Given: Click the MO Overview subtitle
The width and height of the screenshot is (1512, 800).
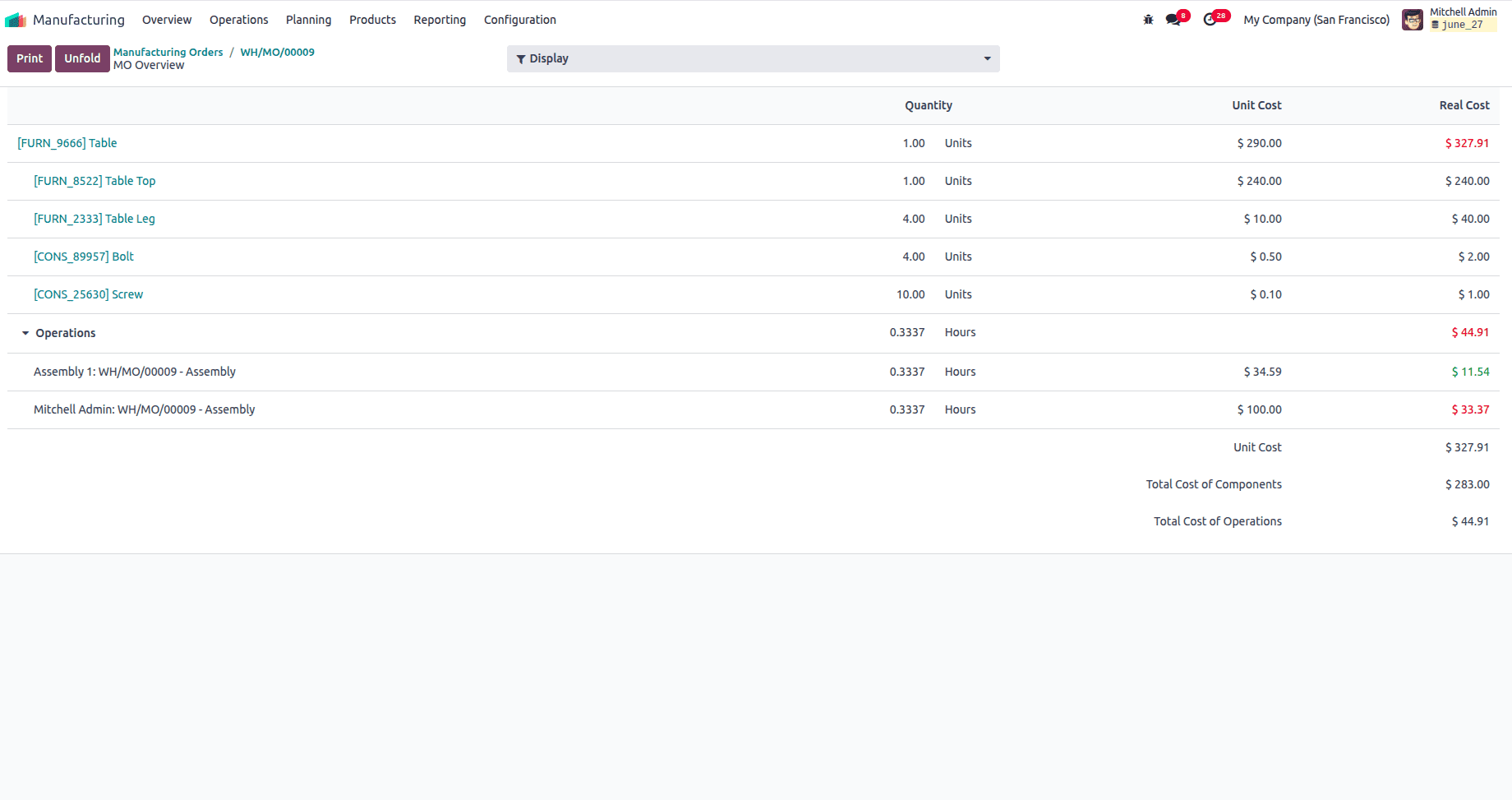Looking at the screenshot, I should pos(149,66).
